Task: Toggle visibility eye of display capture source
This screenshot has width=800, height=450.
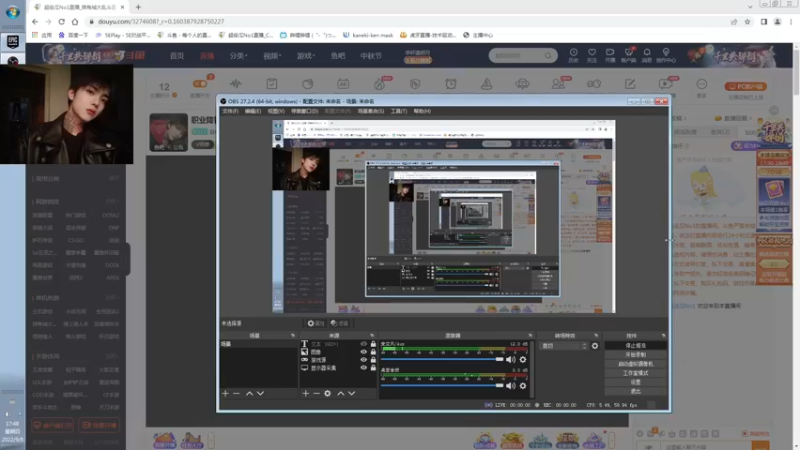Action: point(363,368)
